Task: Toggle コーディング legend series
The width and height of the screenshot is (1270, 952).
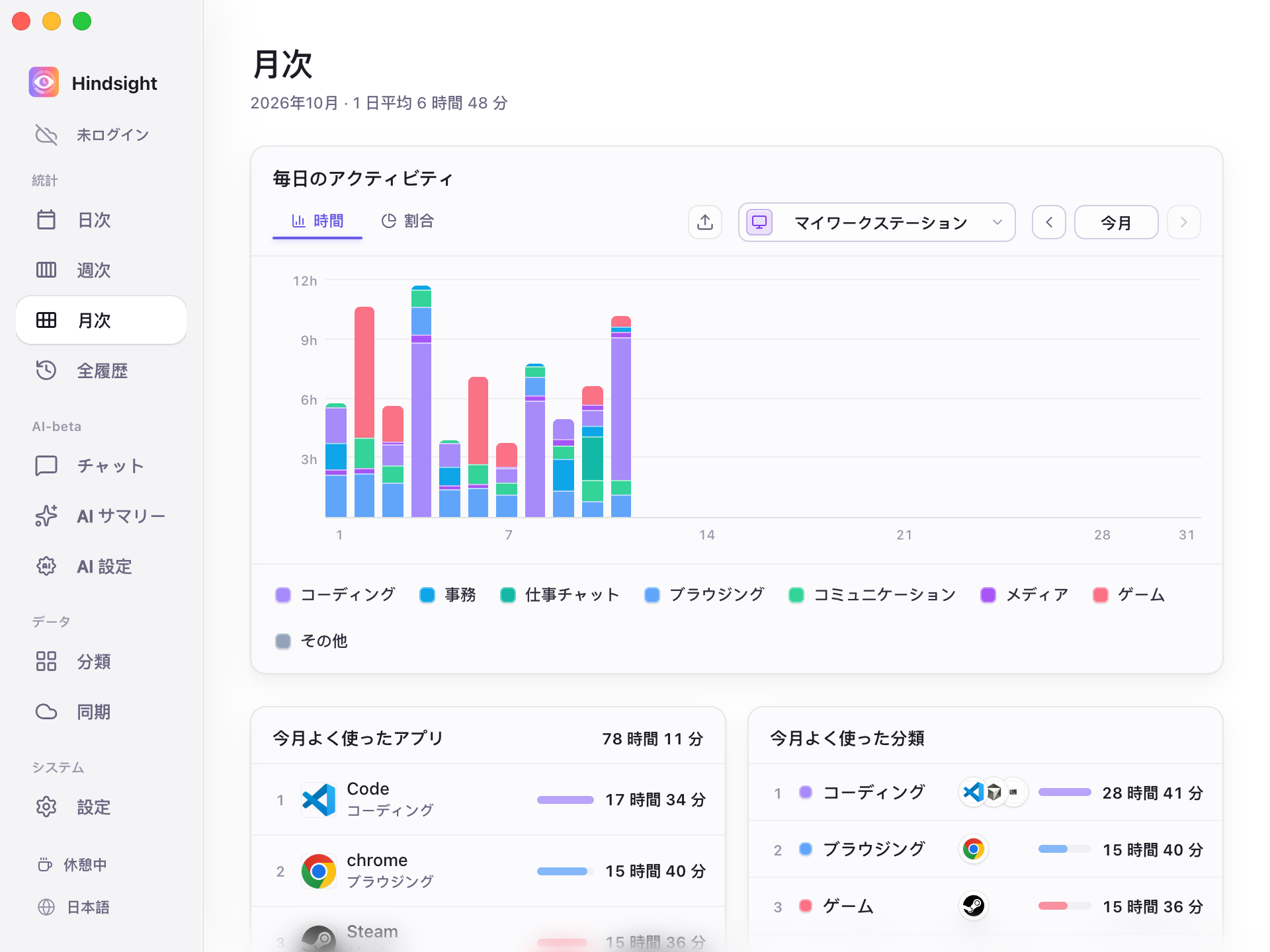Action: coord(335,595)
